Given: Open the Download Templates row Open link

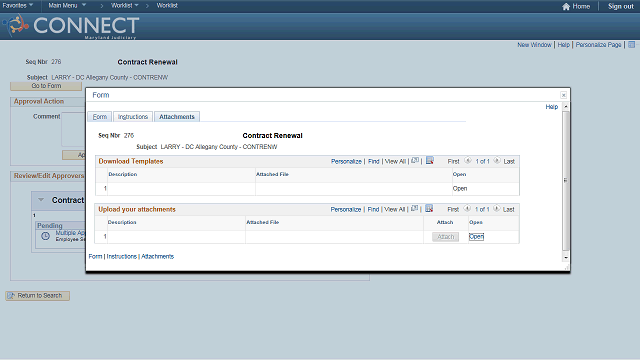Looking at the screenshot, I should click(x=460, y=189).
